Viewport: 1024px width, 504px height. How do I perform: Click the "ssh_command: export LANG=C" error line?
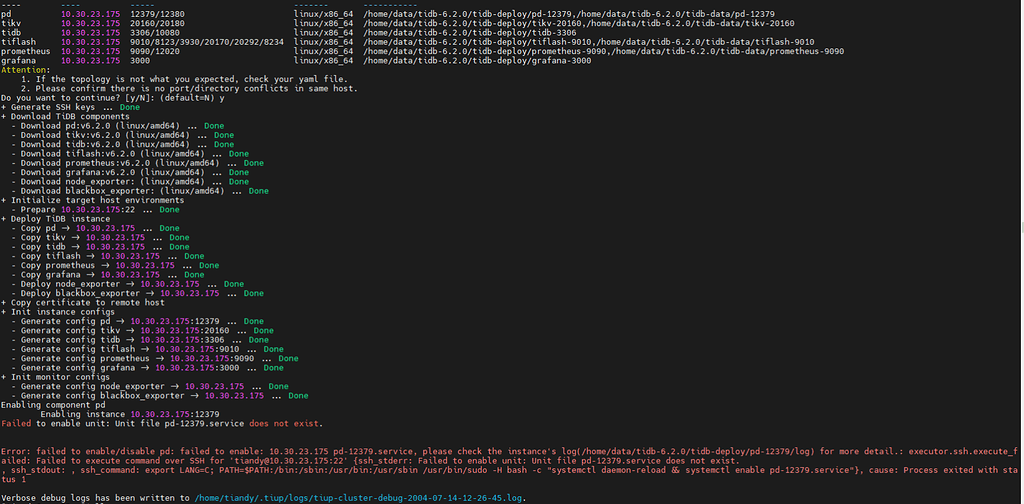(x=509, y=470)
